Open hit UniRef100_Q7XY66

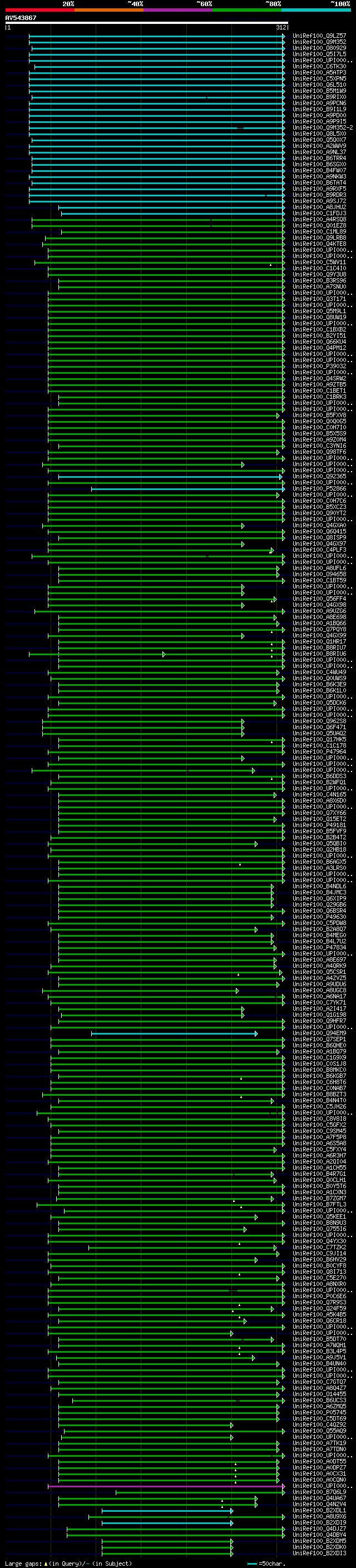[319, 813]
